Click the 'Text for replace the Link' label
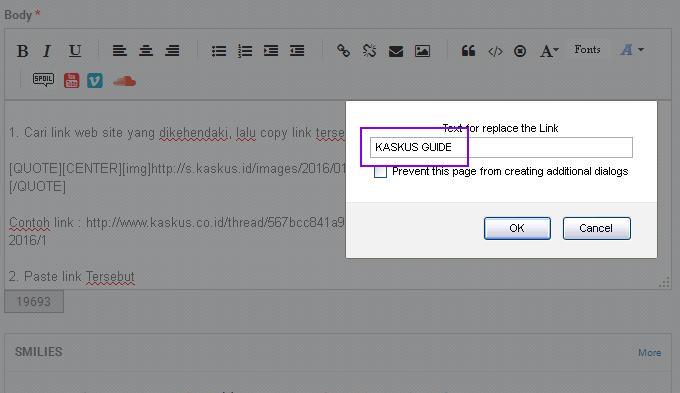The height and width of the screenshot is (393, 680). pyautogui.click(x=500, y=128)
